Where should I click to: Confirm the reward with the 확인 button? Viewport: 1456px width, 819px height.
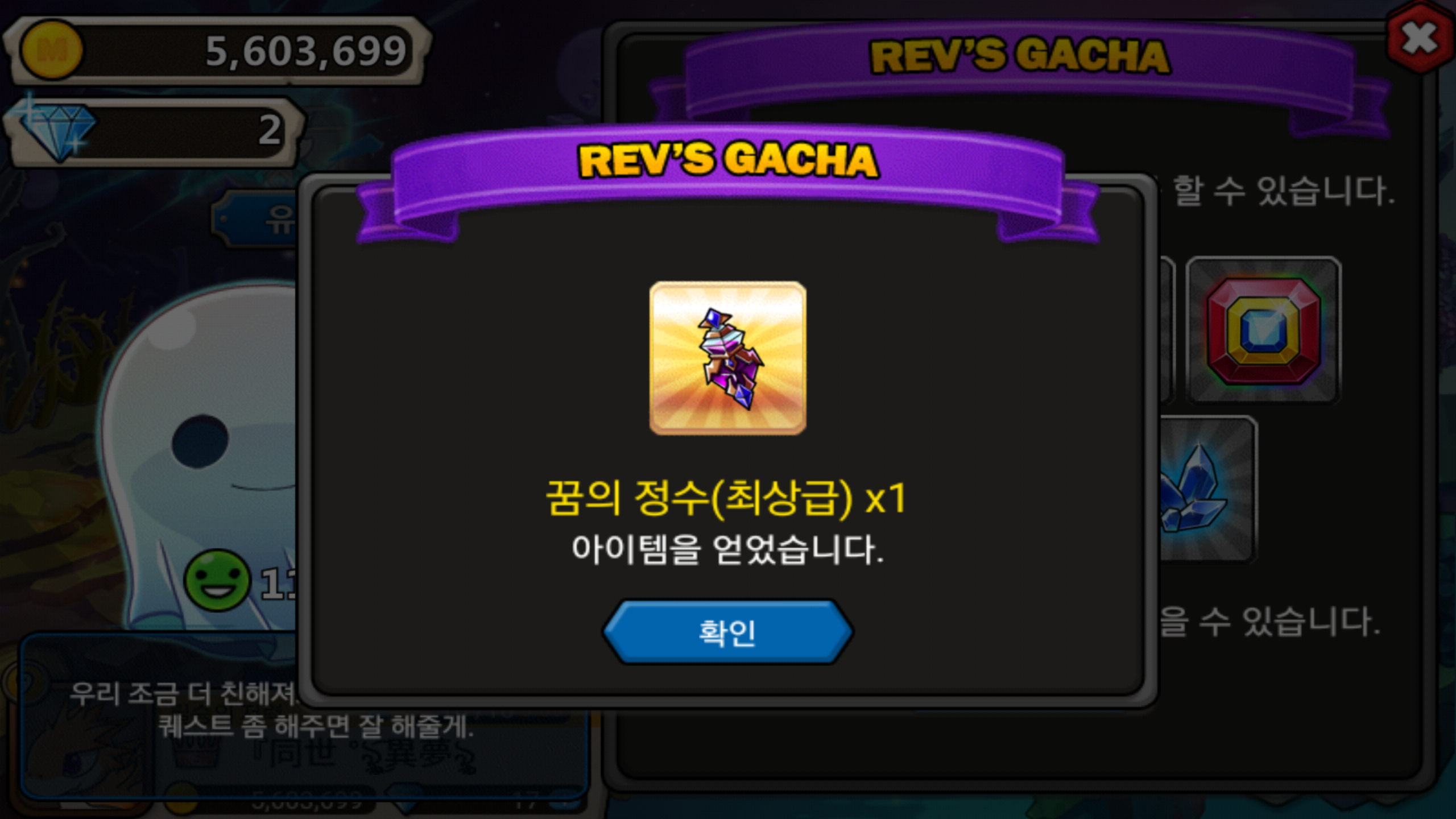tap(727, 632)
